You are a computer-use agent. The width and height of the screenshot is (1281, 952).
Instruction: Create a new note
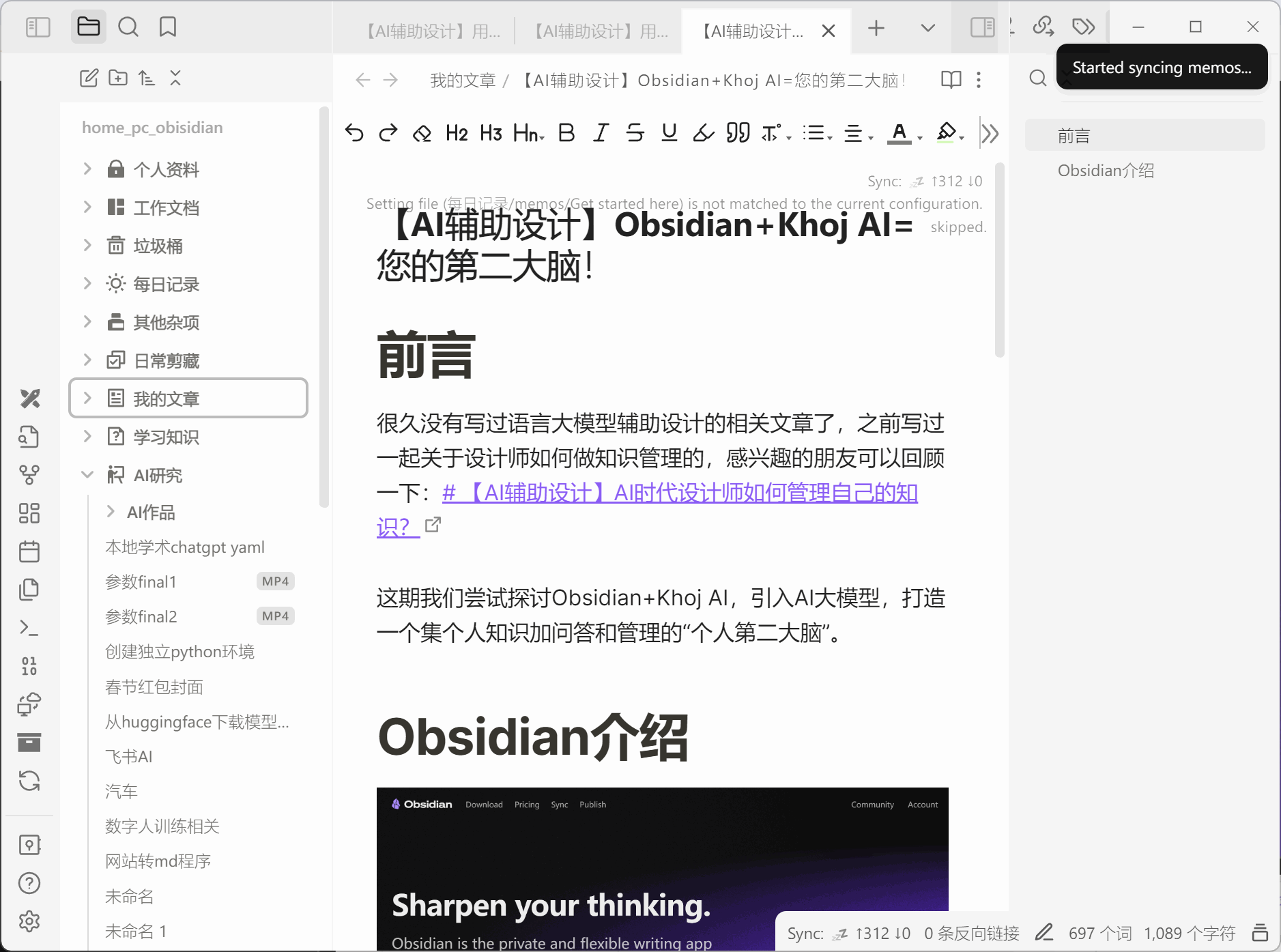click(x=89, y=78)
